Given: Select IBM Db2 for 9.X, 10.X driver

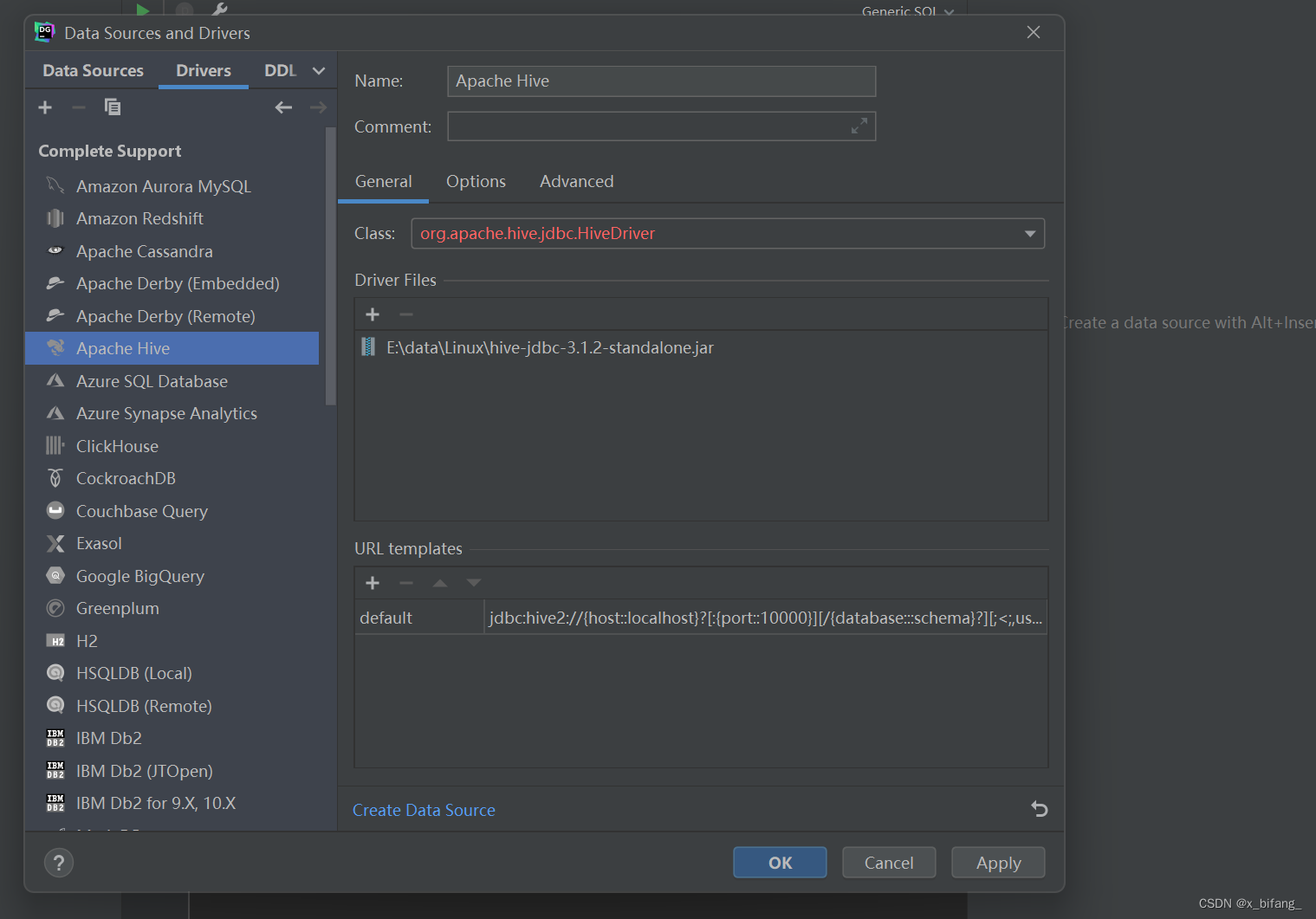Looking at the screenshot, I should [172, 803].
